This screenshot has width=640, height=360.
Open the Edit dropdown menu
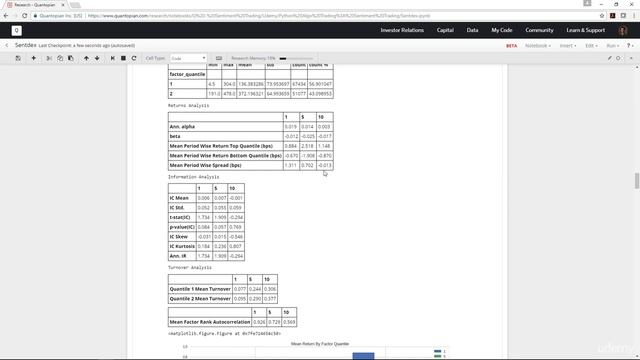(x=591, y=46)
